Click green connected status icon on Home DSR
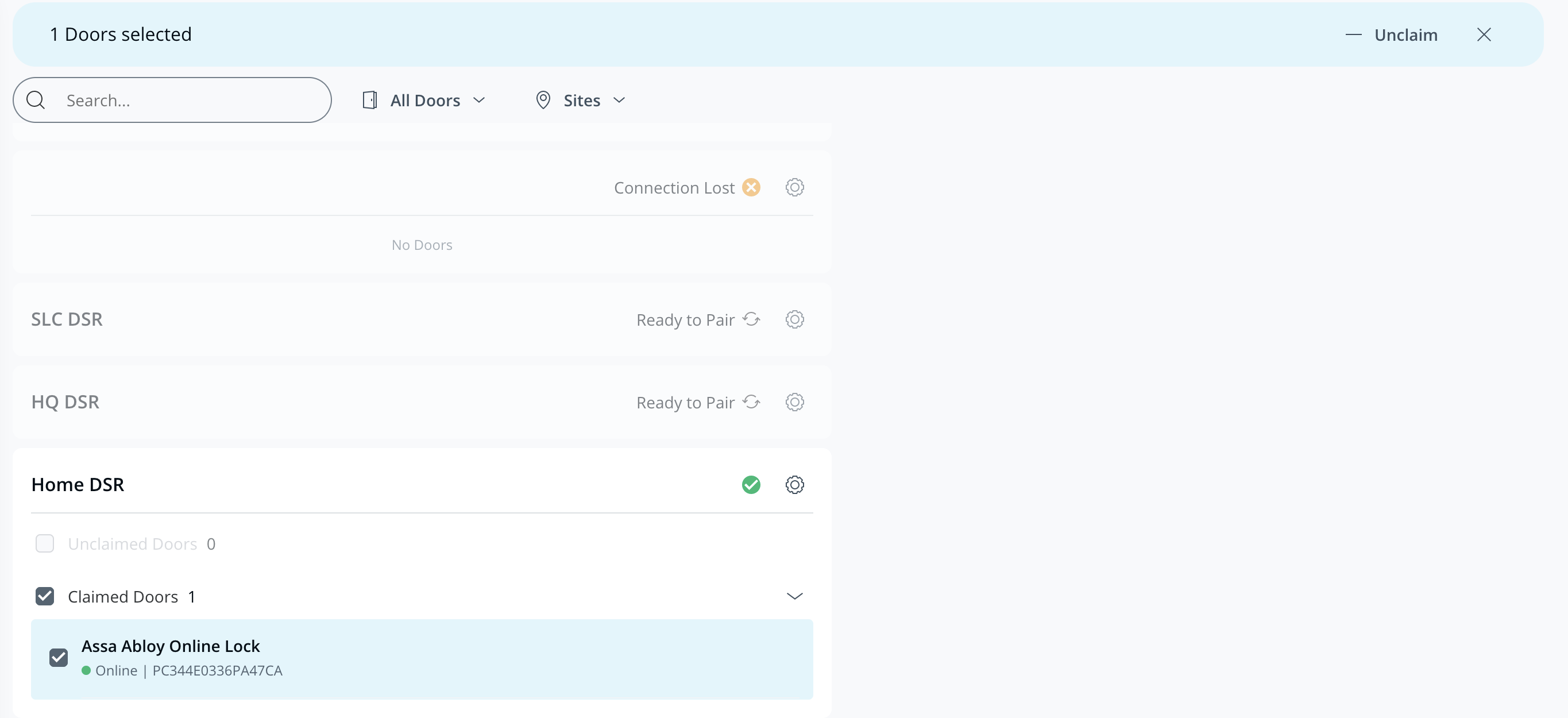Image resolution: width=1568 pixels, height=718 pixels. (751, 485)
